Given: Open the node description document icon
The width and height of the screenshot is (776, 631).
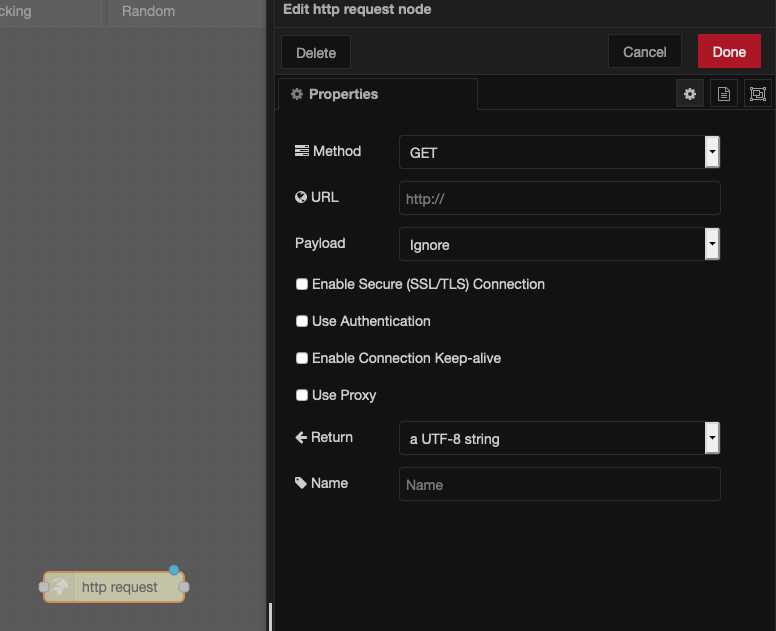Looking at the screenshot, I should tap(724, 94).
